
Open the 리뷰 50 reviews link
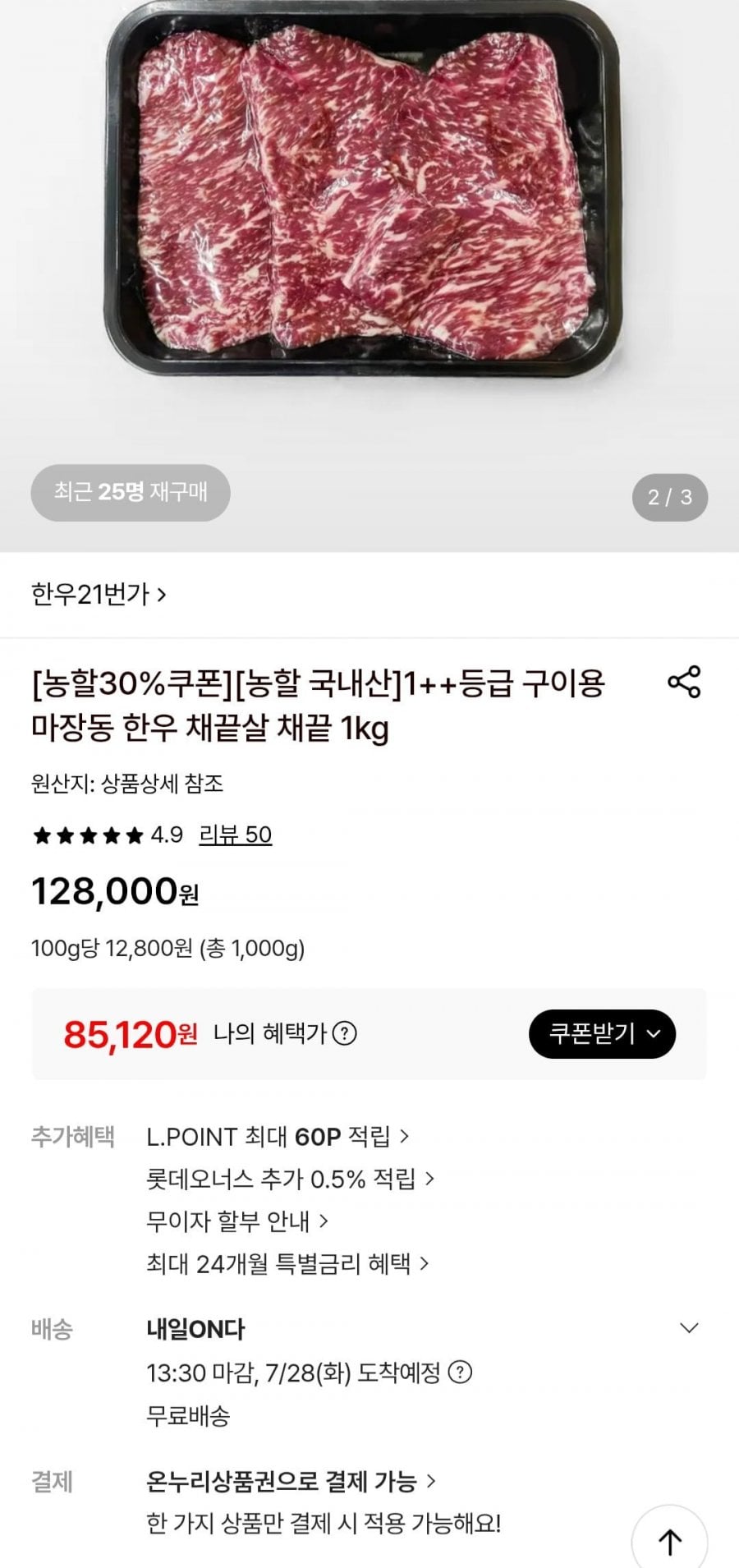236,835
